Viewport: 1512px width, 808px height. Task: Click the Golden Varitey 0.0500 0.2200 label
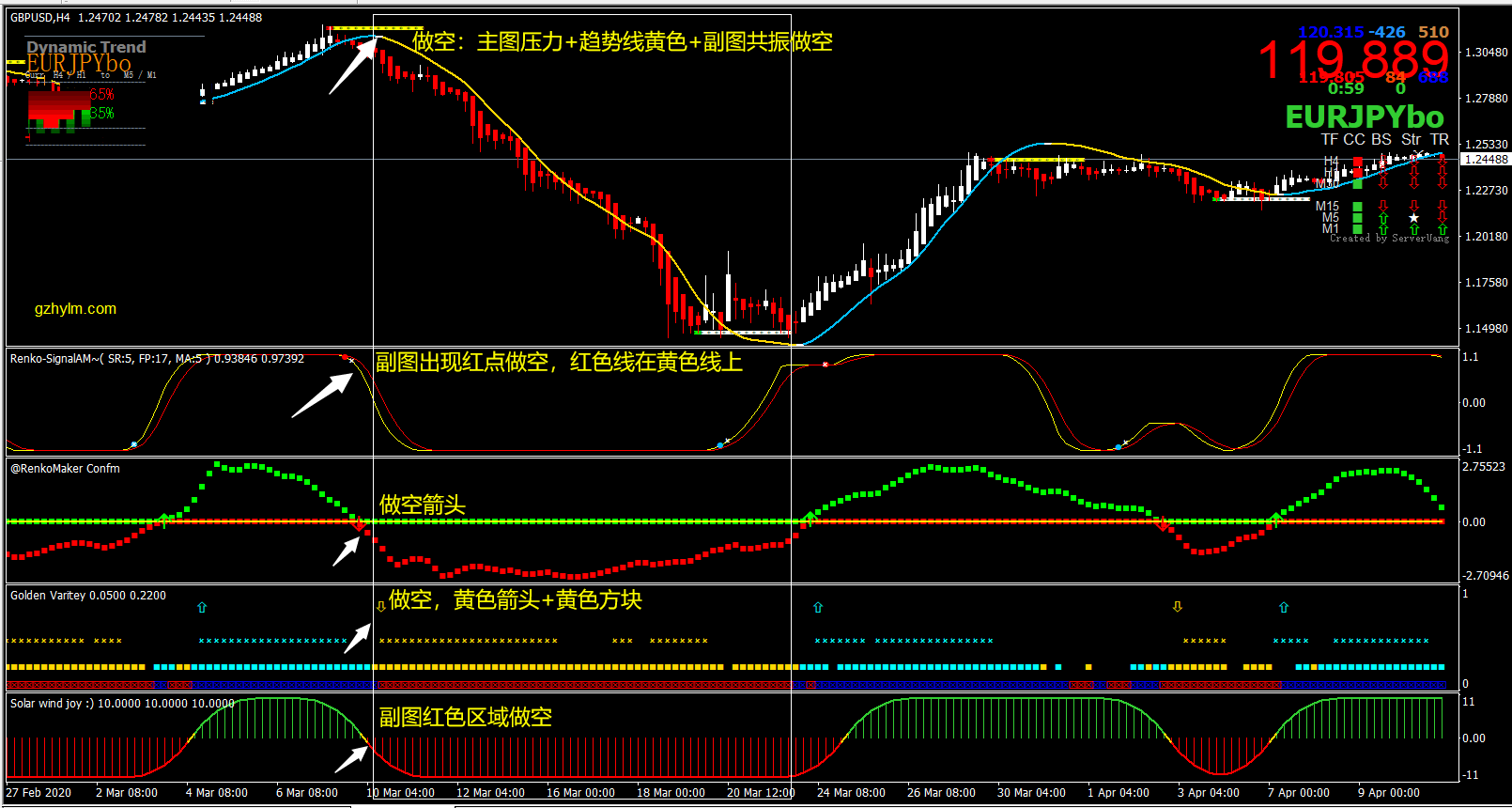[88, 596]
